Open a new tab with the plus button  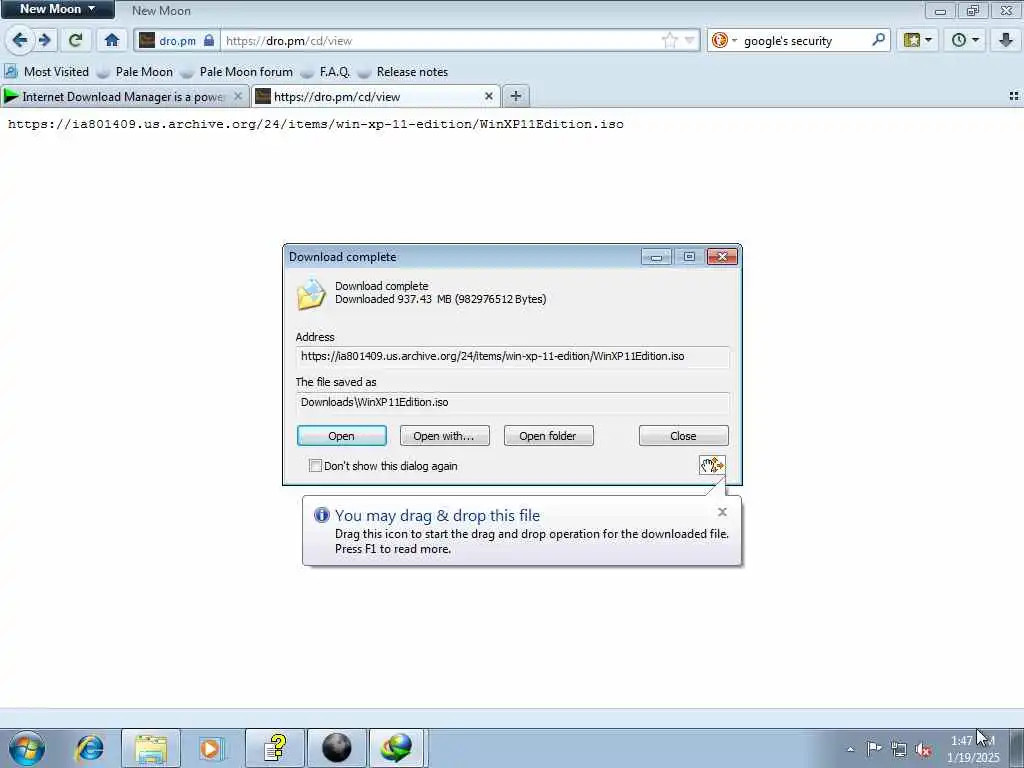click(x=515, y=97)
